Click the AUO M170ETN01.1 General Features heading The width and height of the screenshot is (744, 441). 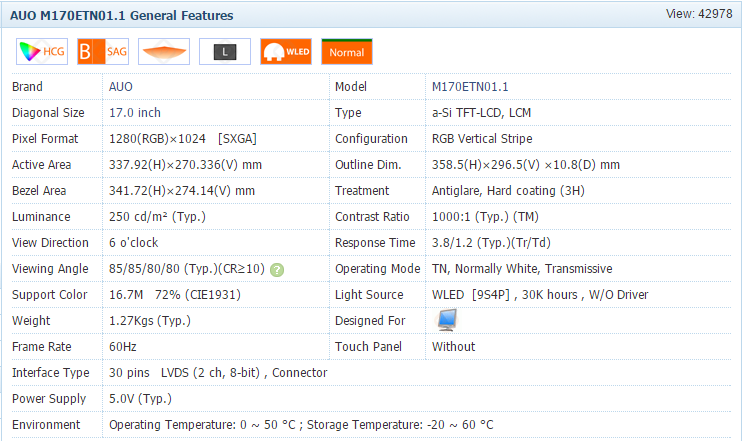click(122, 16)
